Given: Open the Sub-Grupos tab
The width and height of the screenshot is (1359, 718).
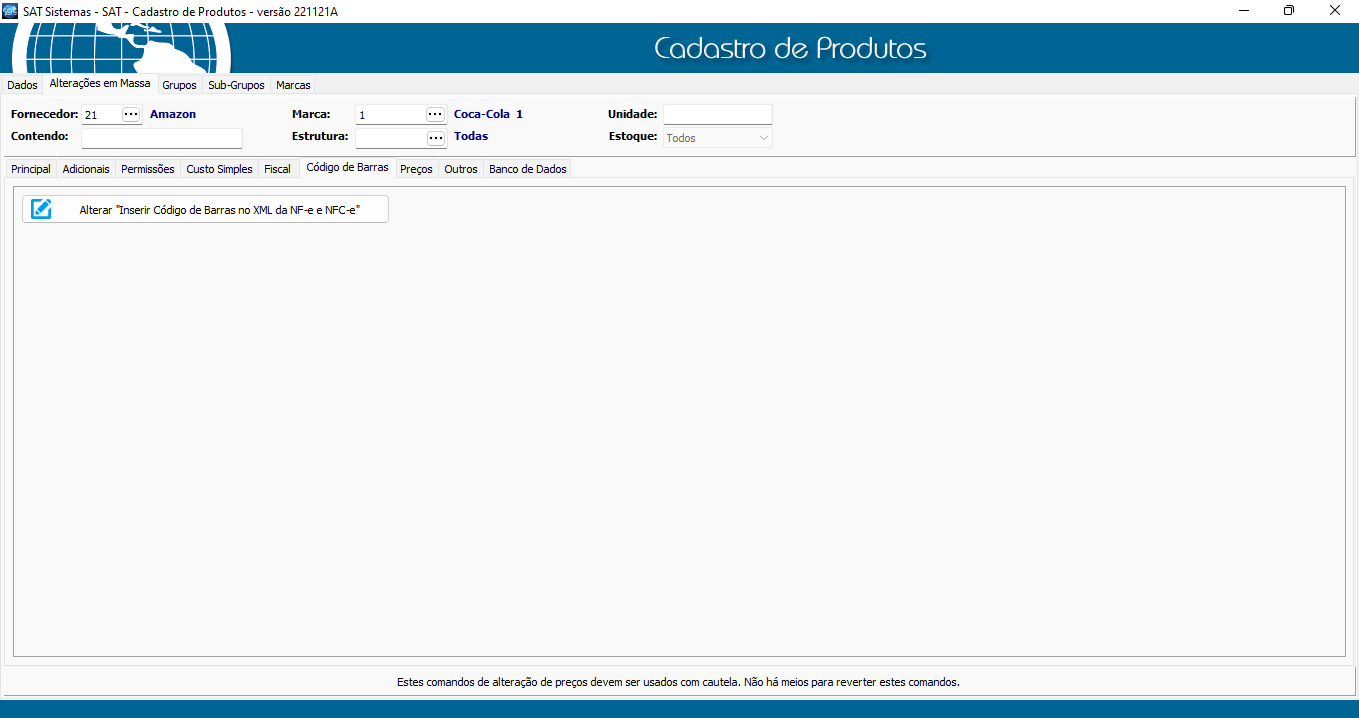Looking at the screenshot, I should pos(236,85).
